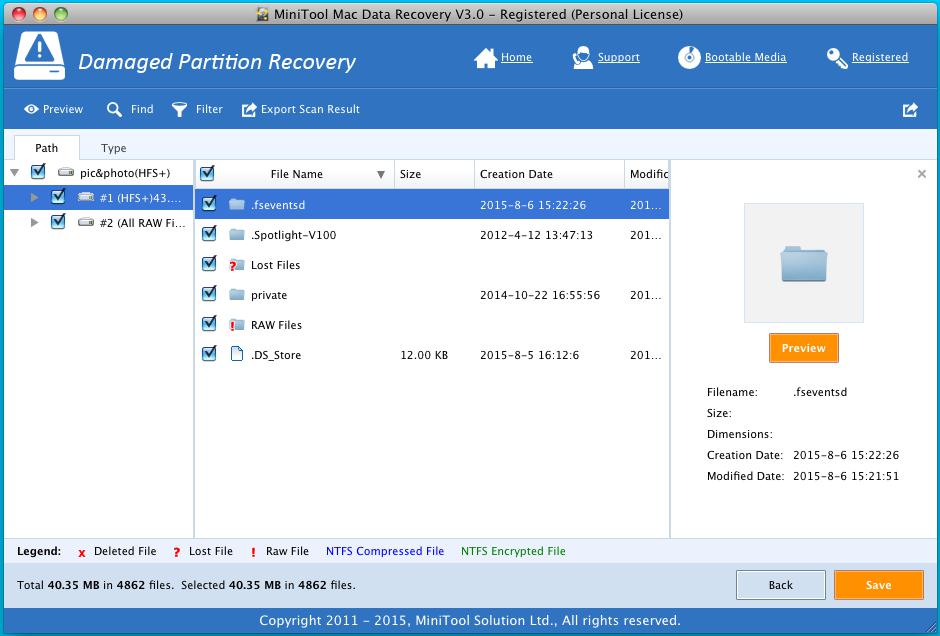The height and width of the screenshot is (636, 940).
Task: Open Support via the headset icon
Action: click(x=582, y=58)
